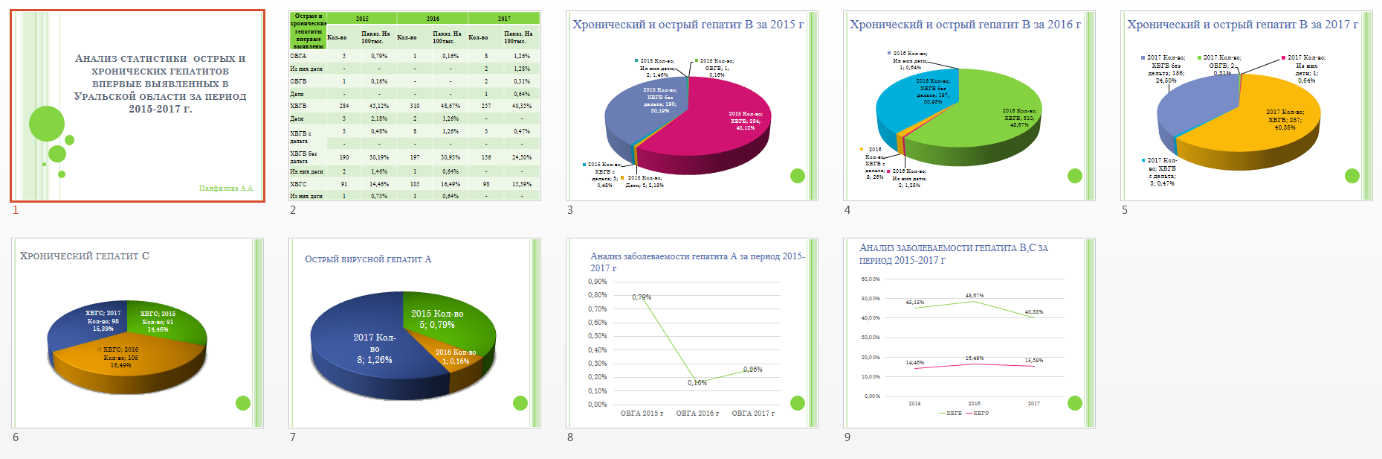Click the slide number 2 label

pos(293,211)
